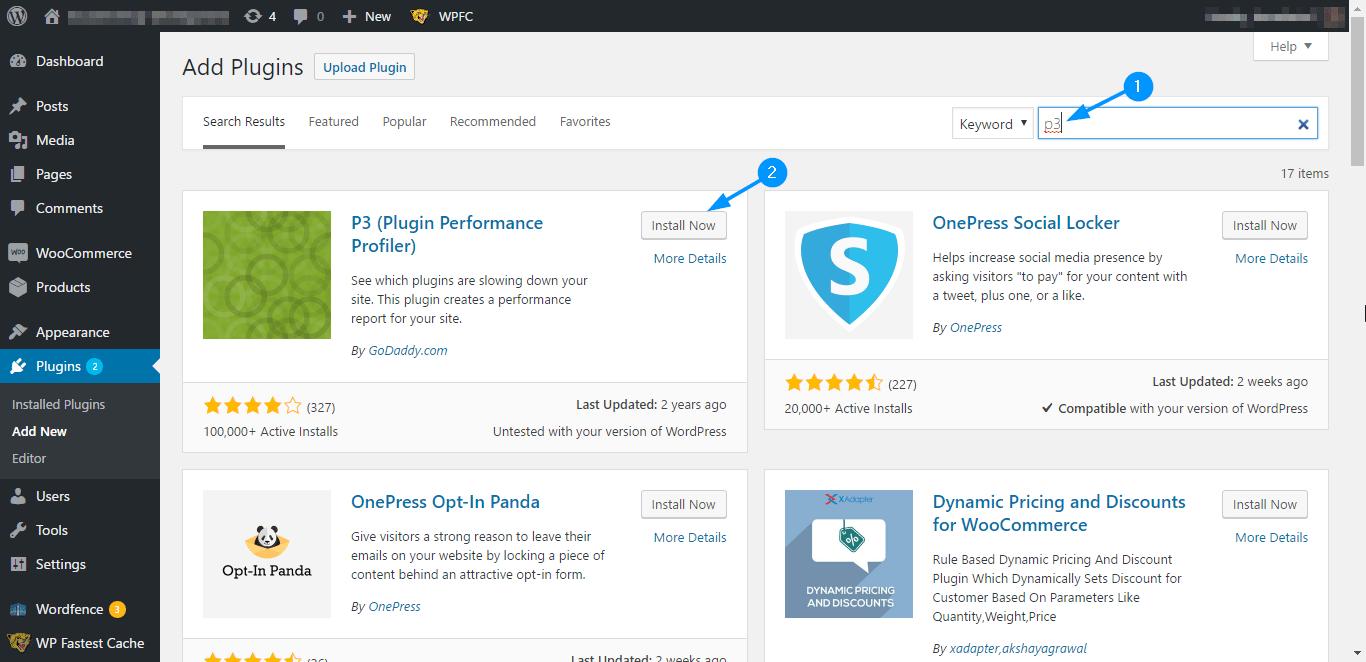Open OnePress Opt-In Panda title link
Image resolution: width=1366 pixels, height=662 pixels.
[445, 502]
